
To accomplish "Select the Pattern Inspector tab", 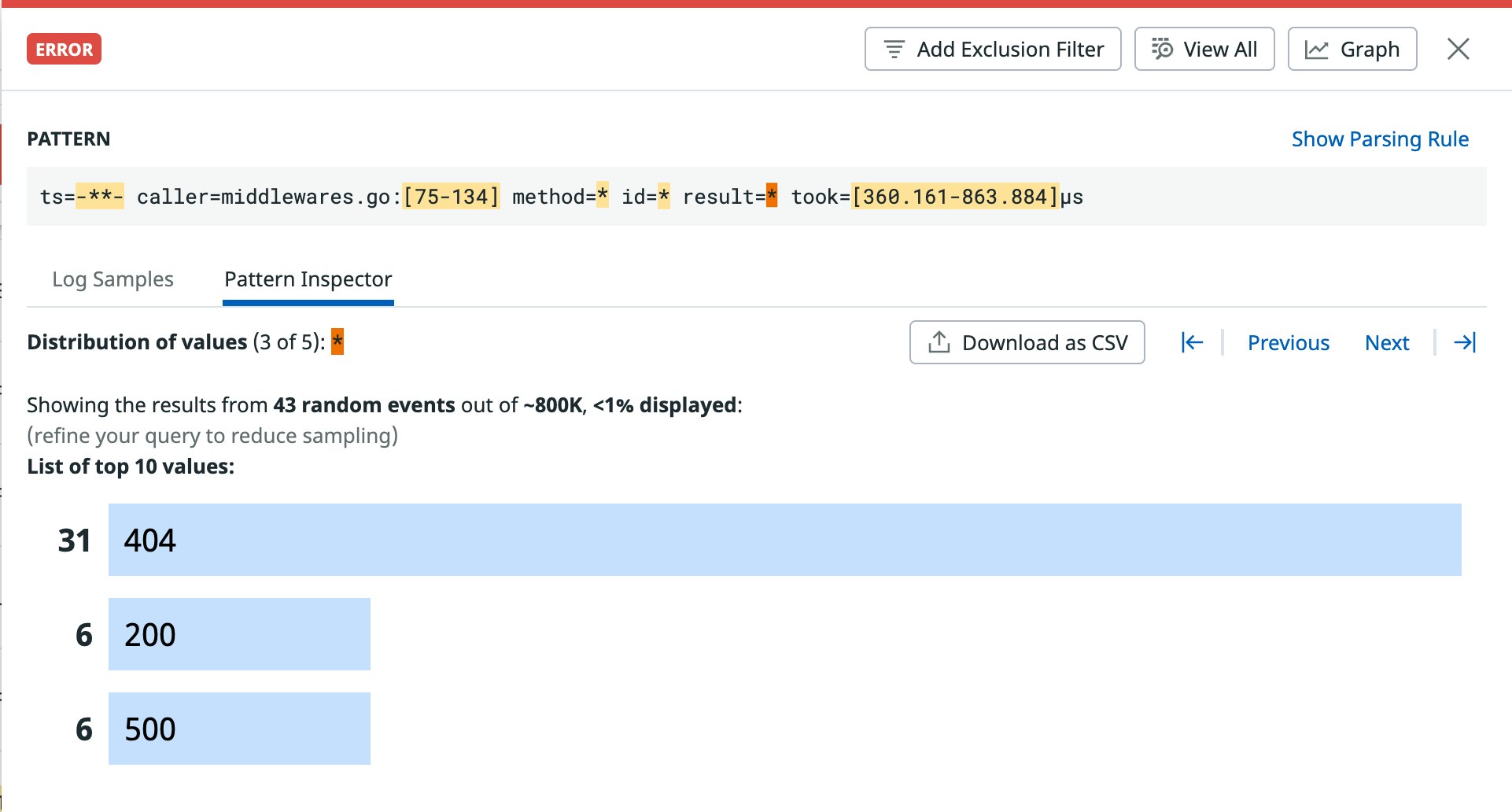I will tap(308, 279).
